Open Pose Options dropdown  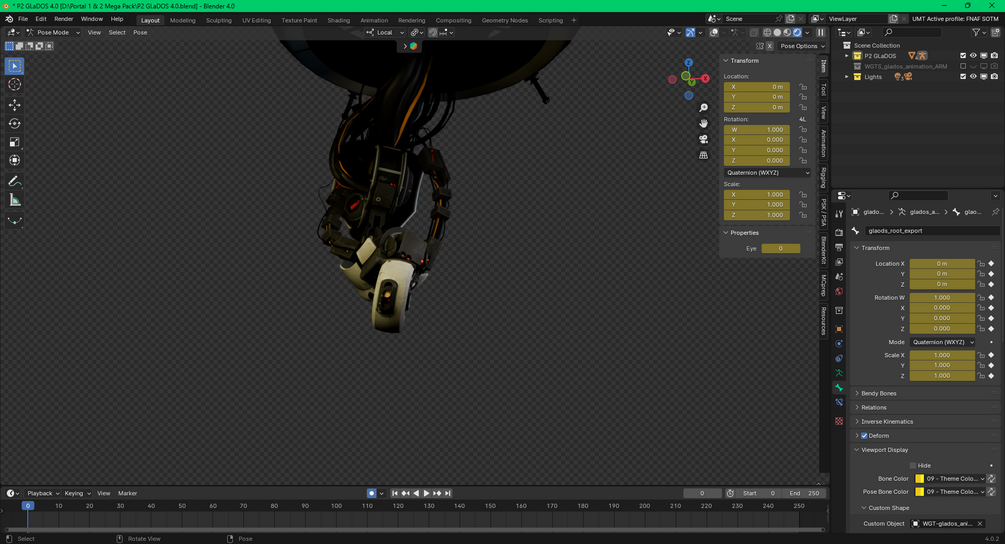(802, 46)
